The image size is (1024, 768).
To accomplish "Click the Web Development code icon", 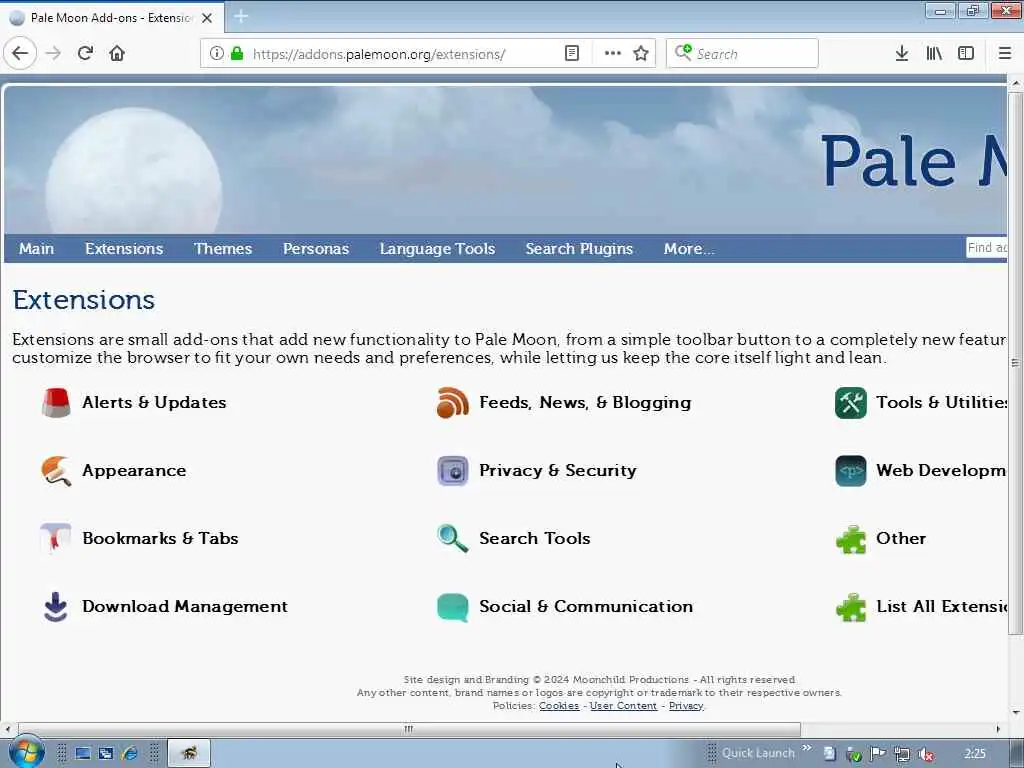I will point(850,471).
